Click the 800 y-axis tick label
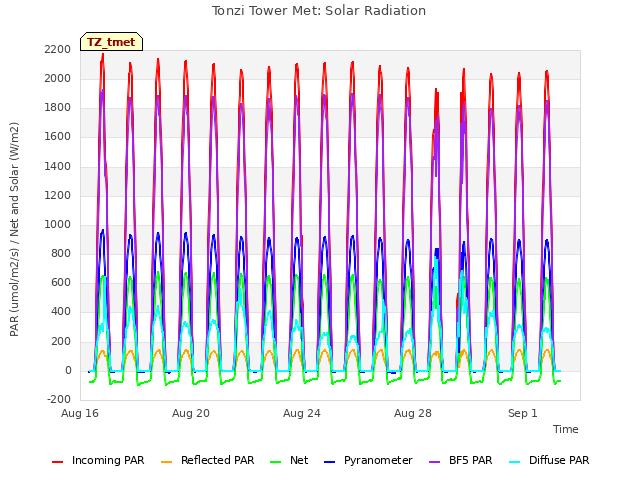640x480 pixels. [x=61, y=253]
